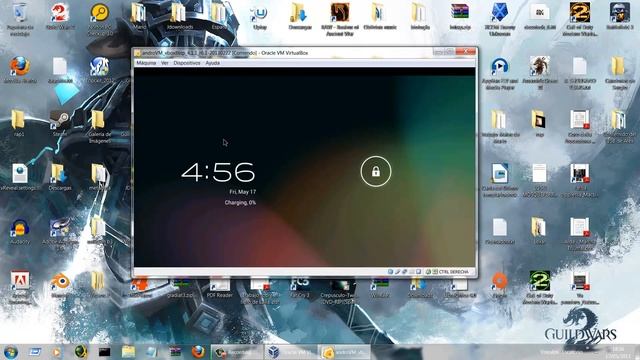Viewport: 640px width, 360px height.
Task: Open the Descargas desktop folder
Action: click(60, 177)
